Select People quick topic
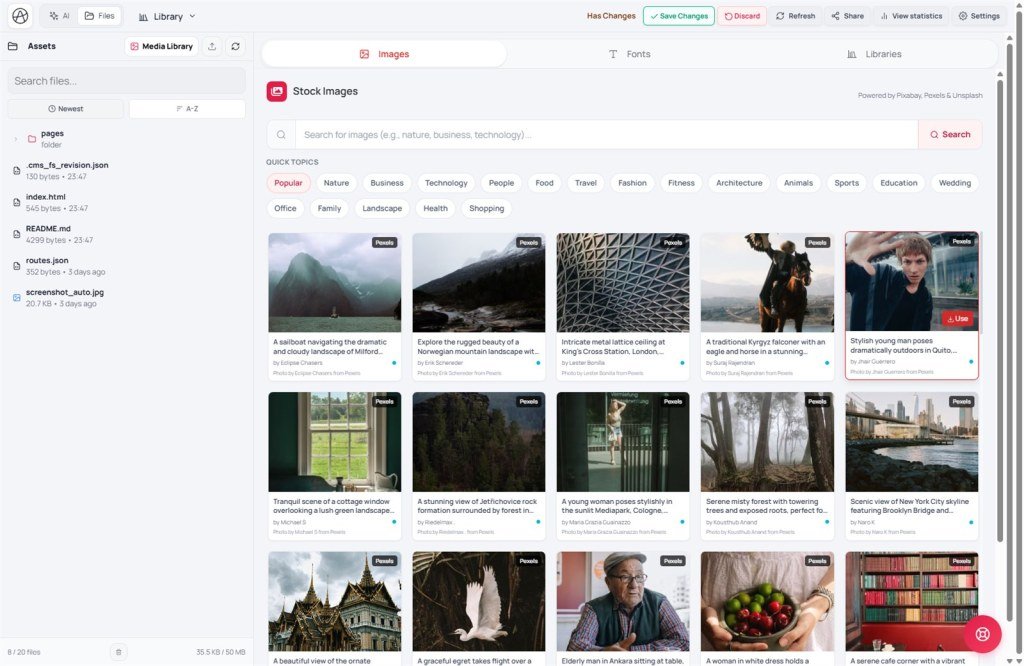Image resolution: width=1024 pixels, height=666 pixels. (501, 183)
